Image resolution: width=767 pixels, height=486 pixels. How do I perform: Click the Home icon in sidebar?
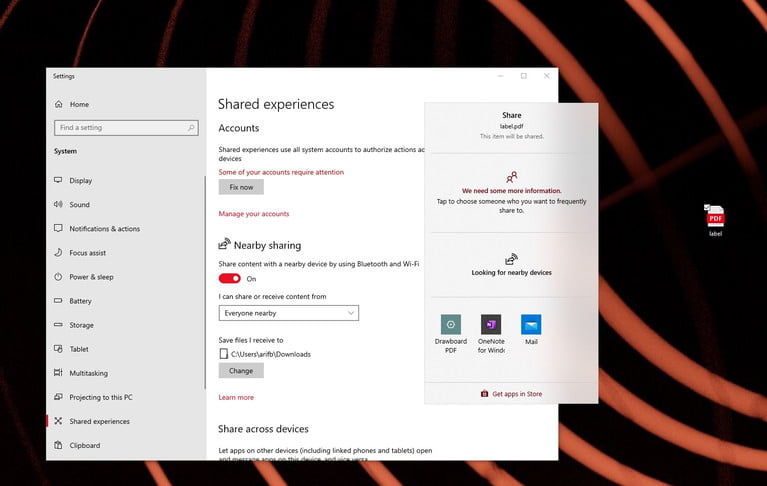(58, 104)
